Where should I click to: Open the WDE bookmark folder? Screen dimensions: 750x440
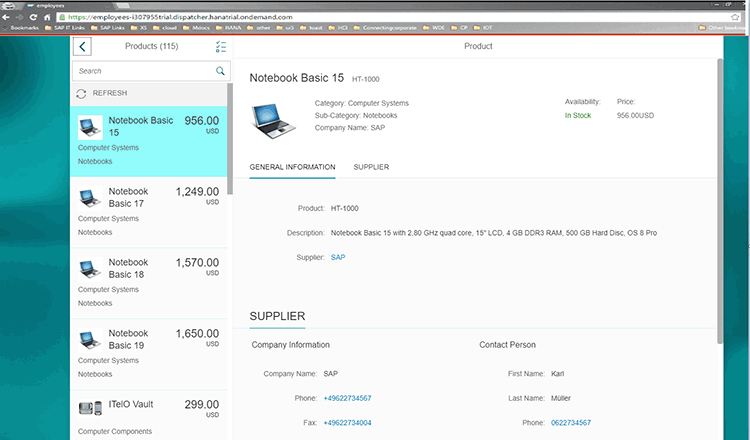click(434, 28)
